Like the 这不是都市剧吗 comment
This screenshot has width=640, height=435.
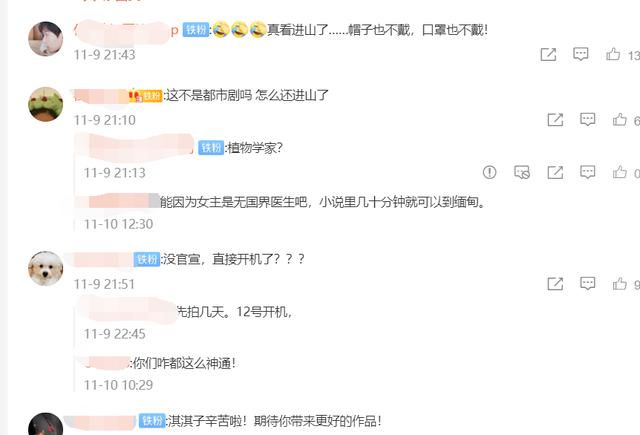[x=620, y=120]
